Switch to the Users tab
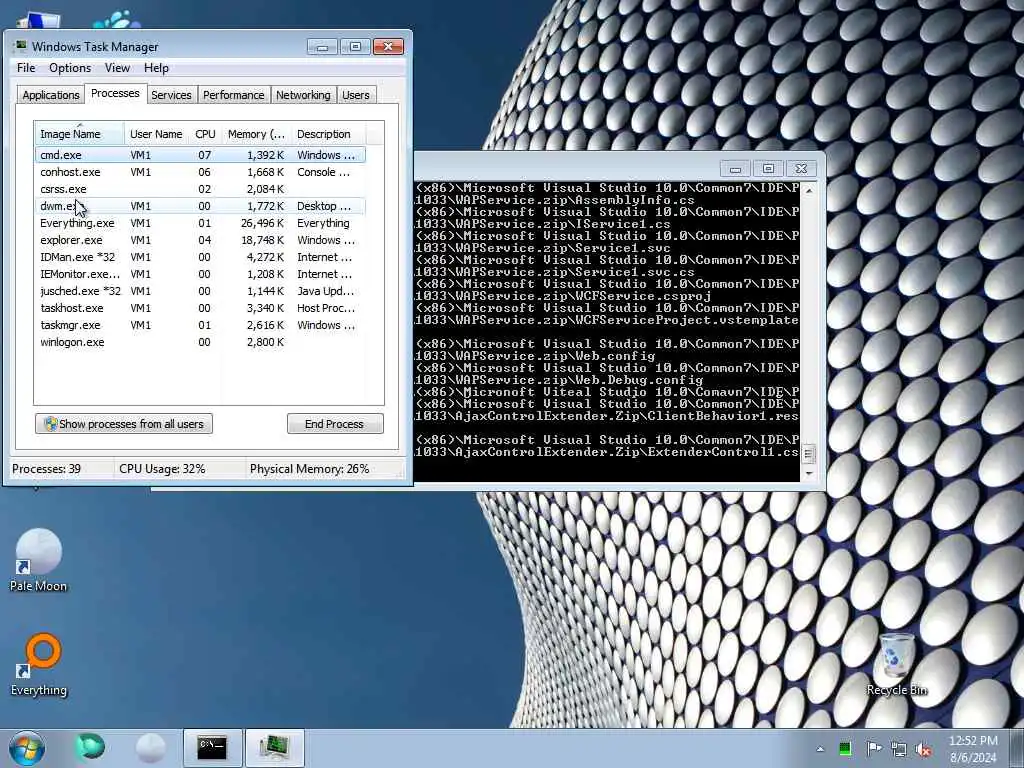1024x768 pixels. click(356, 95)
